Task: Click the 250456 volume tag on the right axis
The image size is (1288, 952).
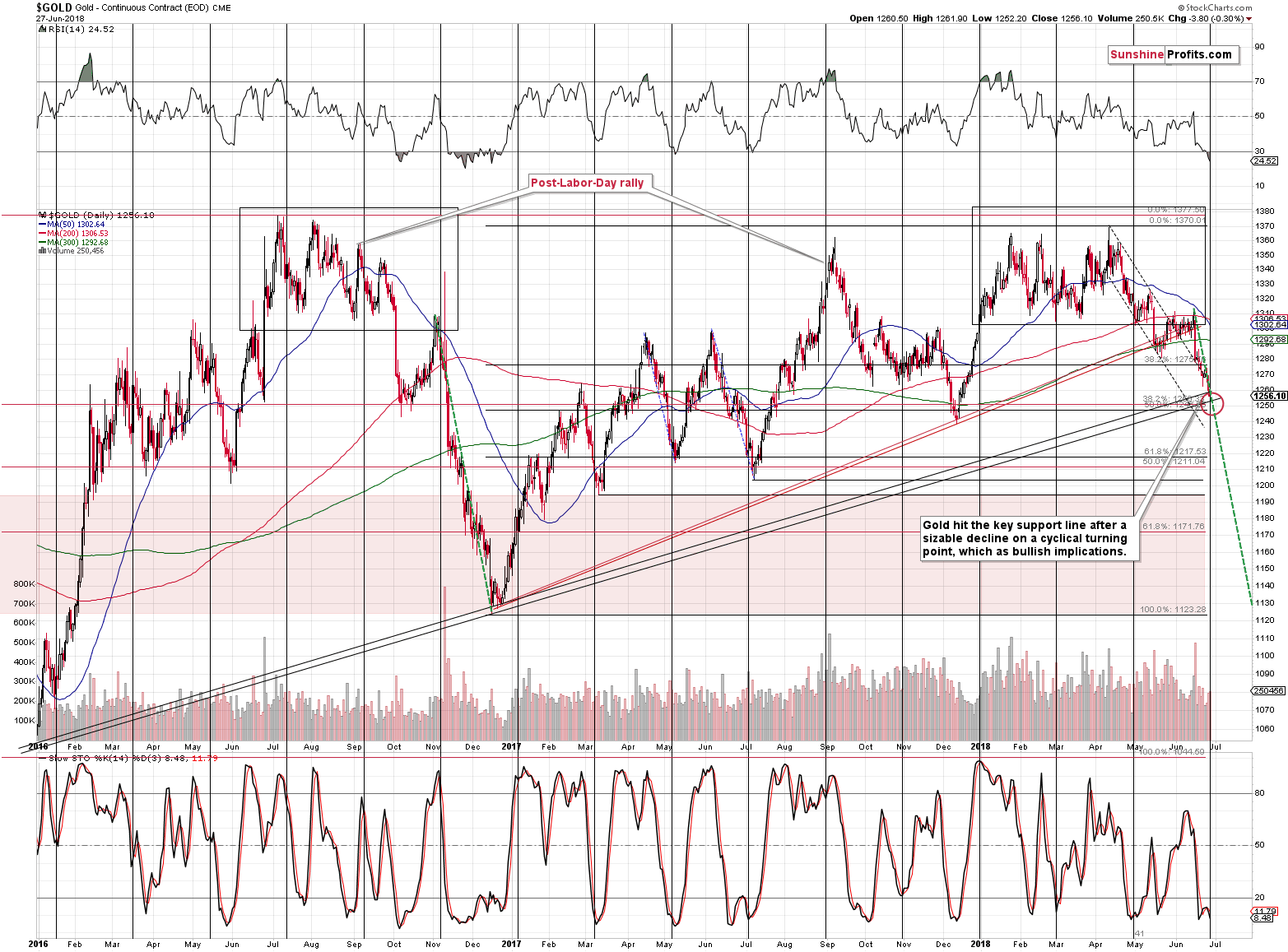Action: (1269, 691)
